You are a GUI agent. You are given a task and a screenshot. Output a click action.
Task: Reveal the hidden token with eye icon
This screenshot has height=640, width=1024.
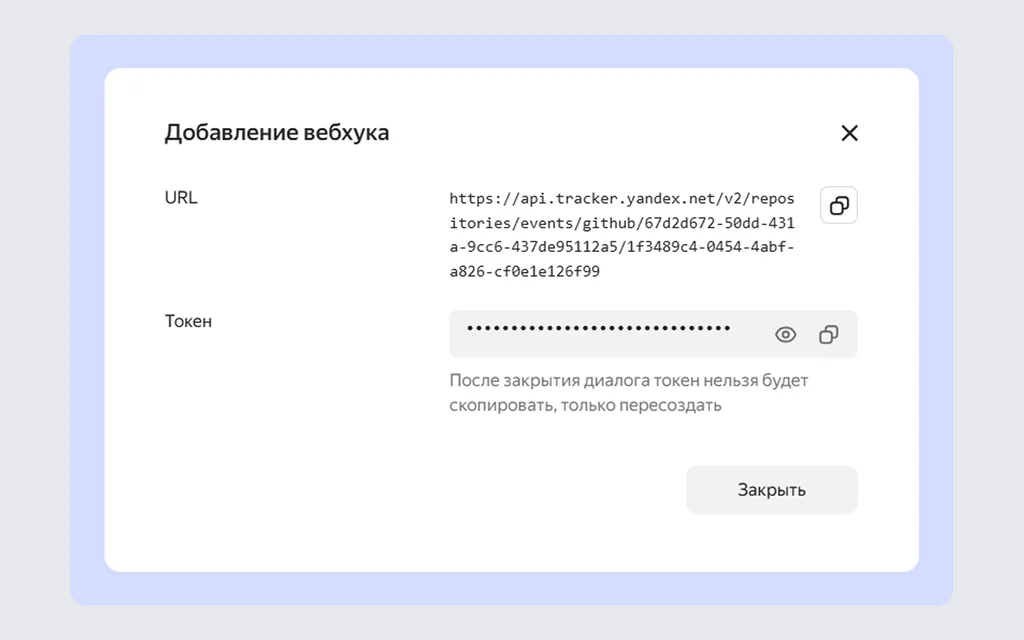pyautogui.click(x=785, y=334)
